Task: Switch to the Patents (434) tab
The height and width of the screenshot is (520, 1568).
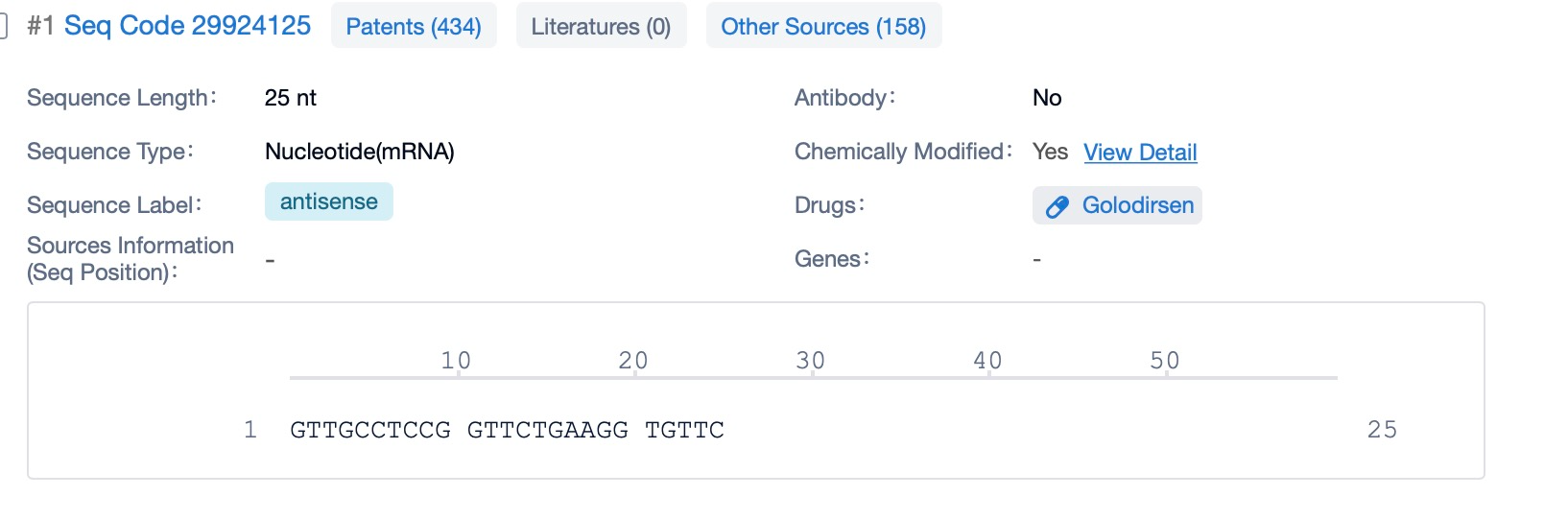Action: [414, 26]
